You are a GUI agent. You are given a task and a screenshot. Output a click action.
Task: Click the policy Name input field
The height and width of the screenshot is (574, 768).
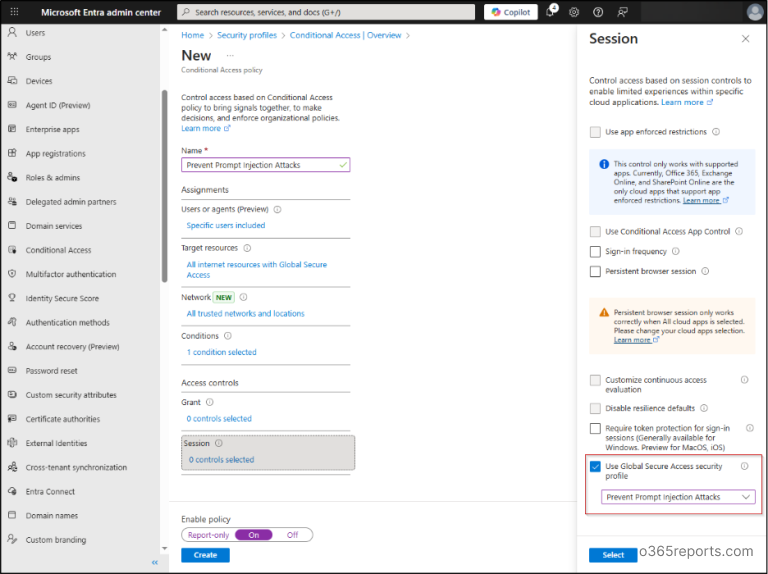[x=265, y=165]
